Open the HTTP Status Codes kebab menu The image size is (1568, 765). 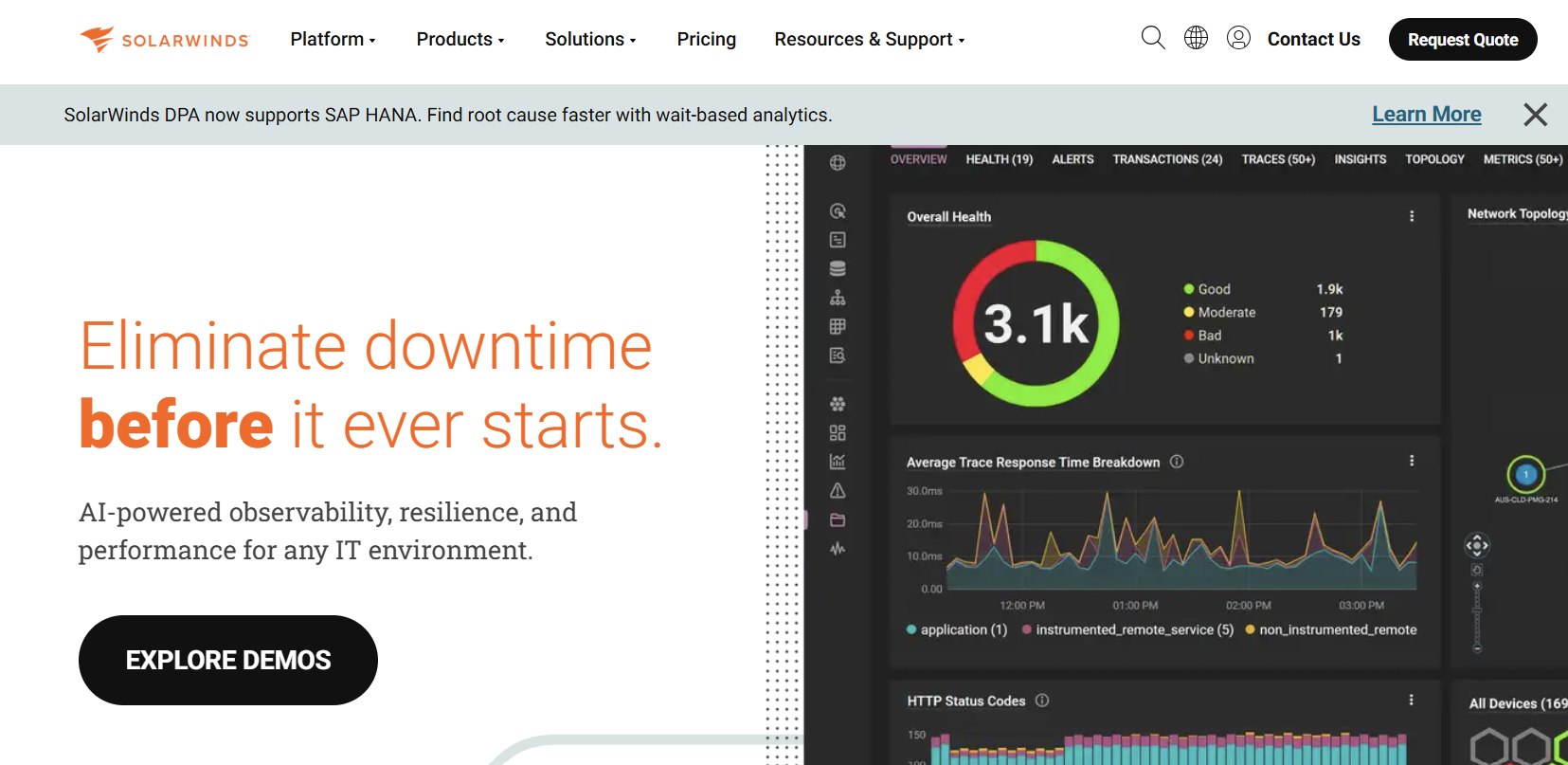coord(1412,700)
